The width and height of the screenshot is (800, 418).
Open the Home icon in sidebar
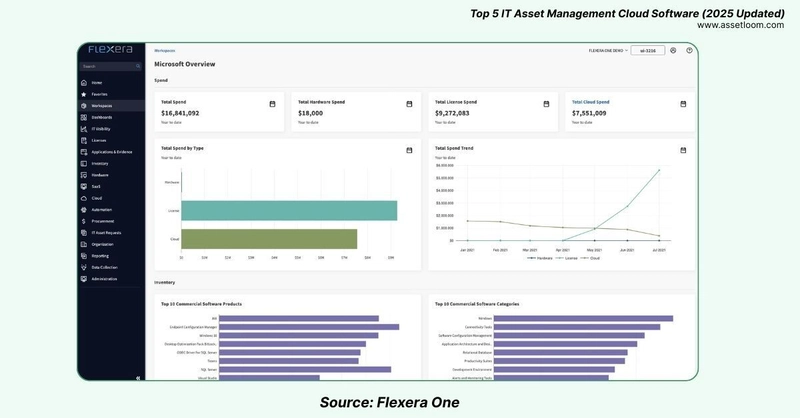point(84,83)
